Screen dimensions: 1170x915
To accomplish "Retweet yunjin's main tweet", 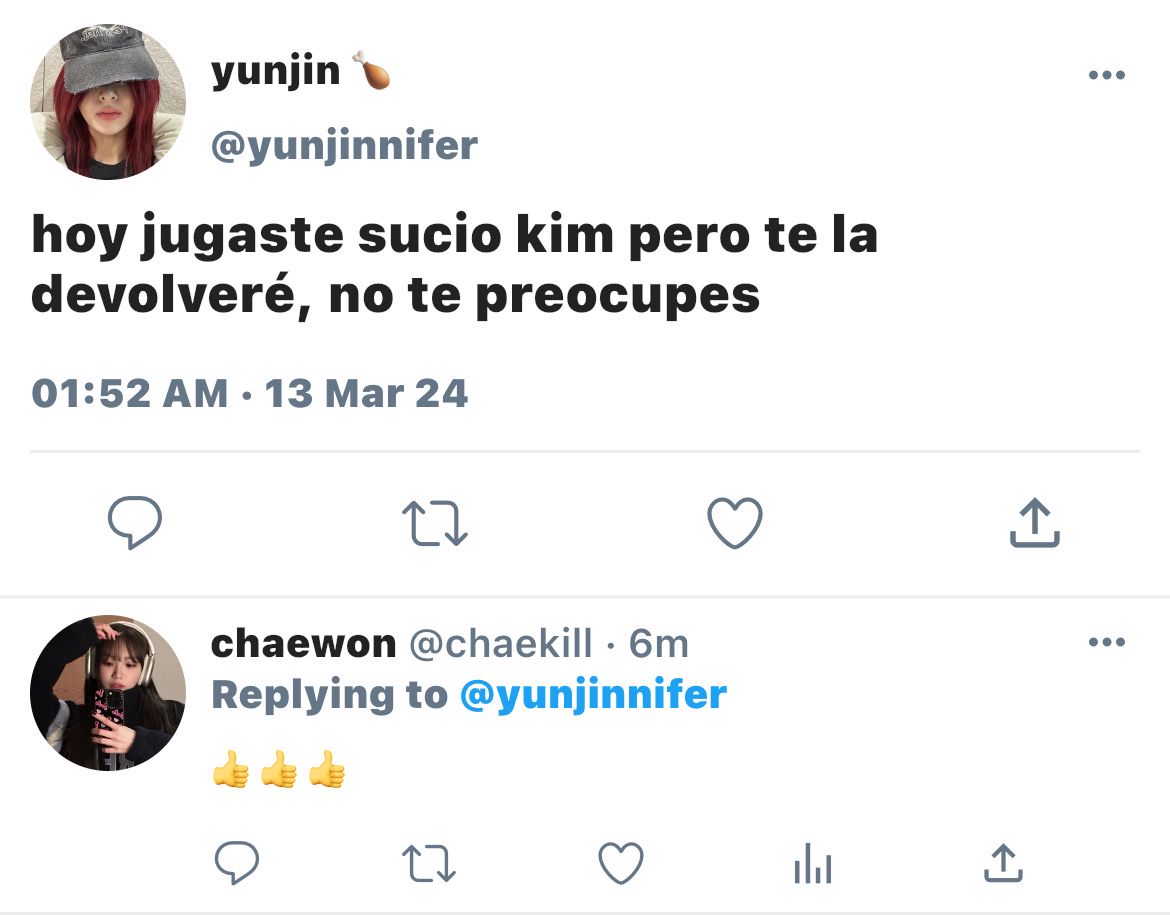I will point(434,522).
